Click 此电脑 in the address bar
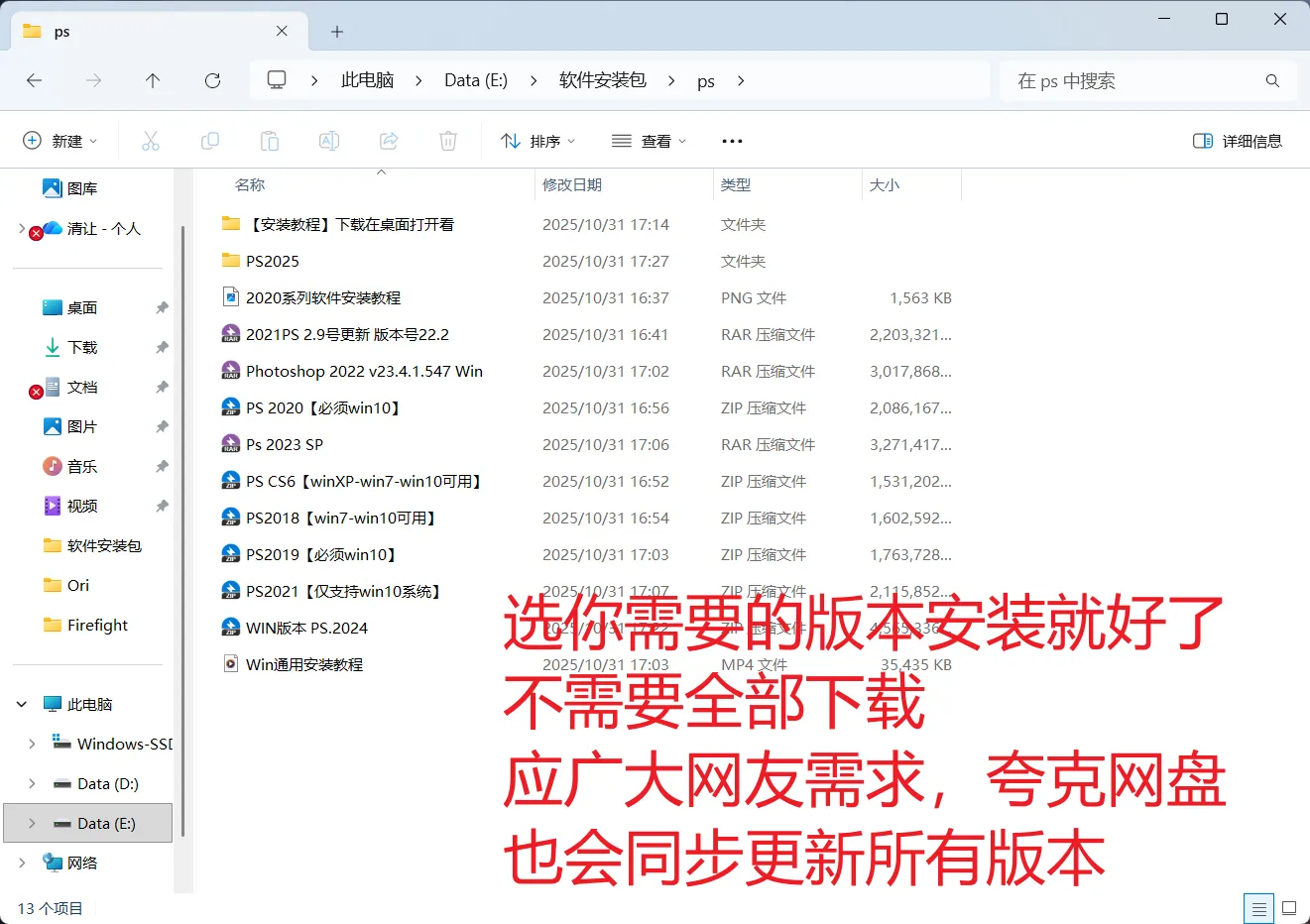The image size is (1310, 924). [x=367, y=80]
